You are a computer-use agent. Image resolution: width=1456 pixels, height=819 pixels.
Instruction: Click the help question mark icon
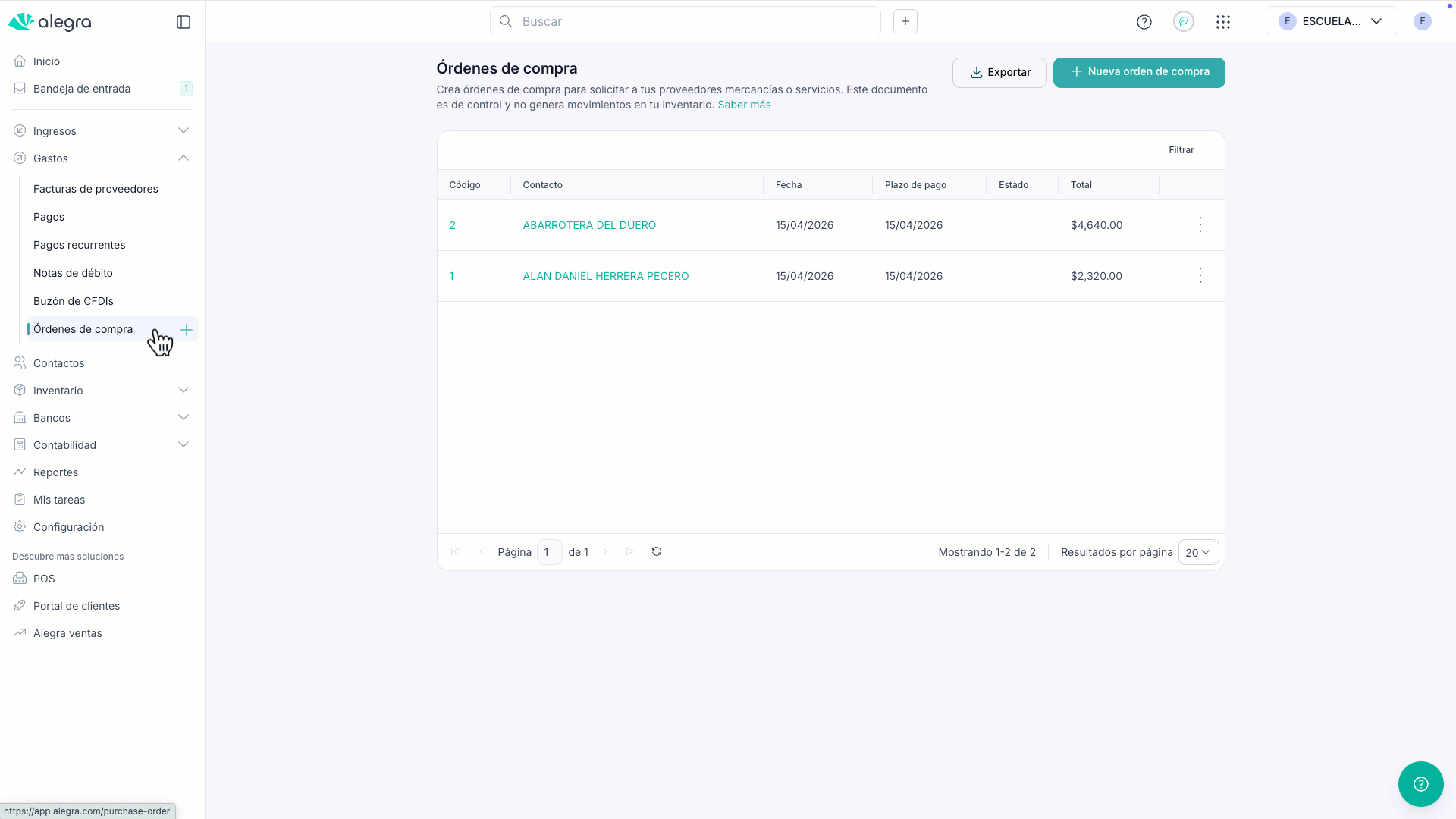click(1144, 22)
